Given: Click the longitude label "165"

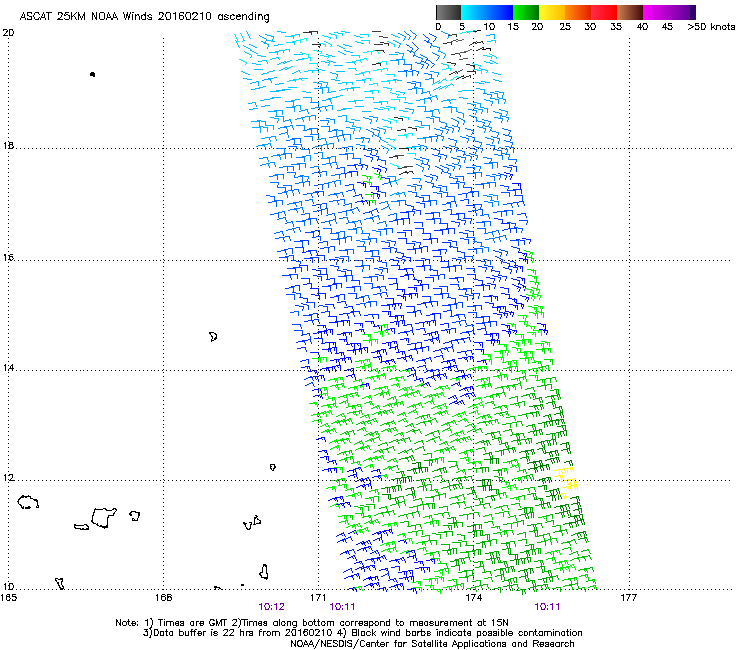Looking at the screenshot, I should (8, 598).
